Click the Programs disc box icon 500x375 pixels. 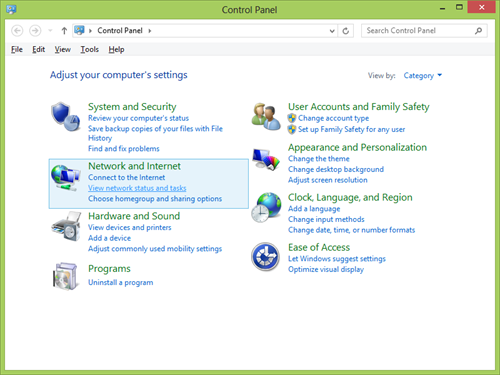(65, 276)
